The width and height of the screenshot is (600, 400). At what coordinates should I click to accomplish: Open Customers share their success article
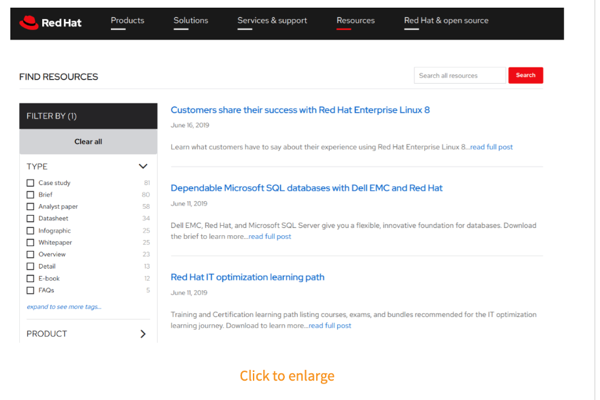300,110
